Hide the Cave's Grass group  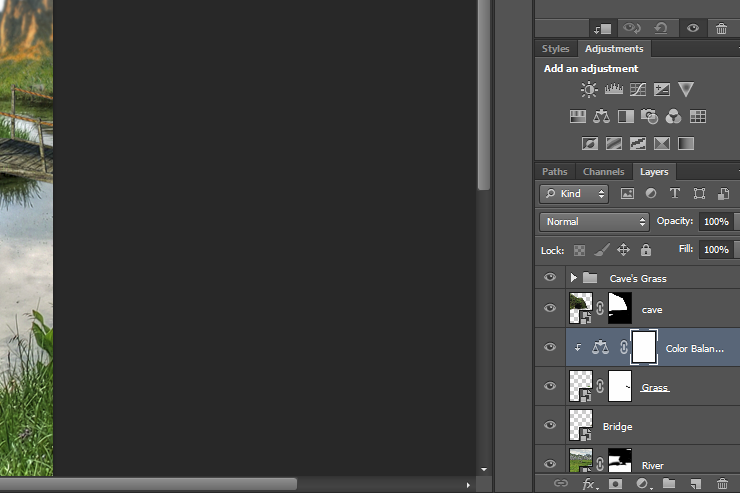[550, 277]
